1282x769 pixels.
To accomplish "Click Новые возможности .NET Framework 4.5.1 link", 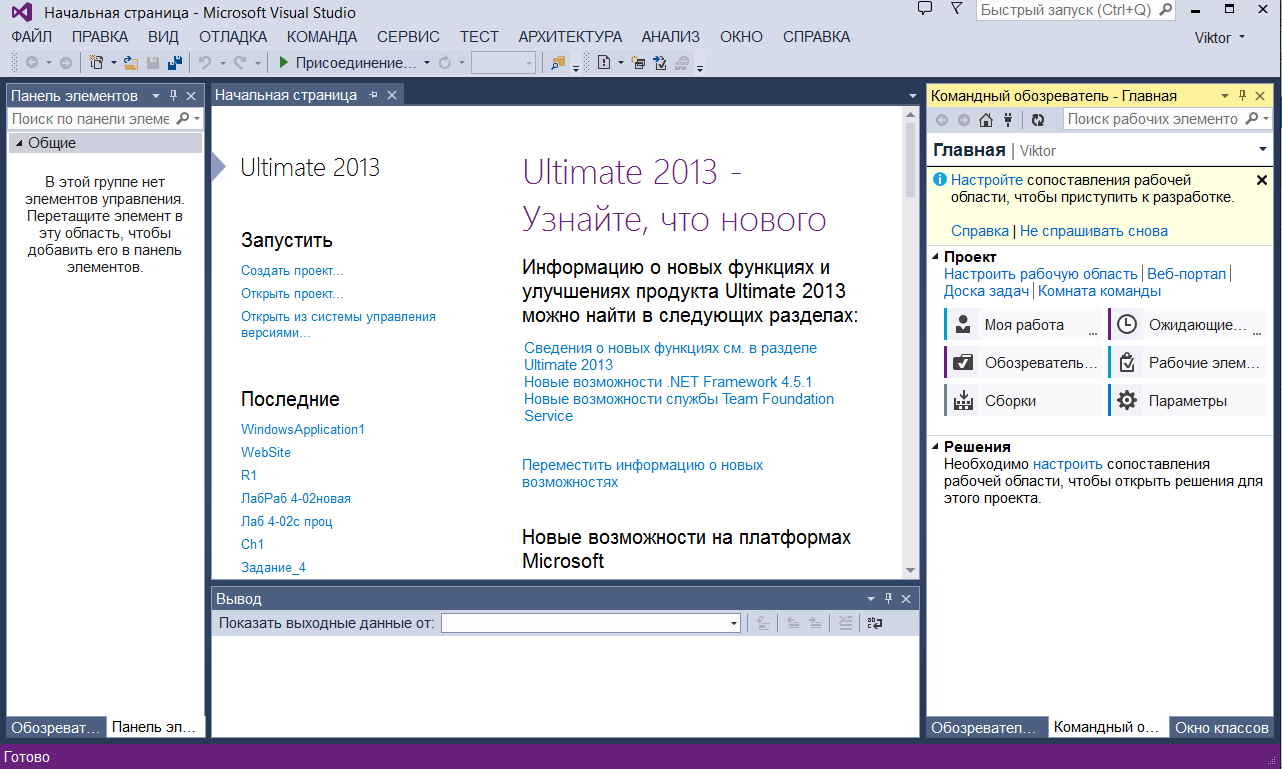I will (668, 382).
